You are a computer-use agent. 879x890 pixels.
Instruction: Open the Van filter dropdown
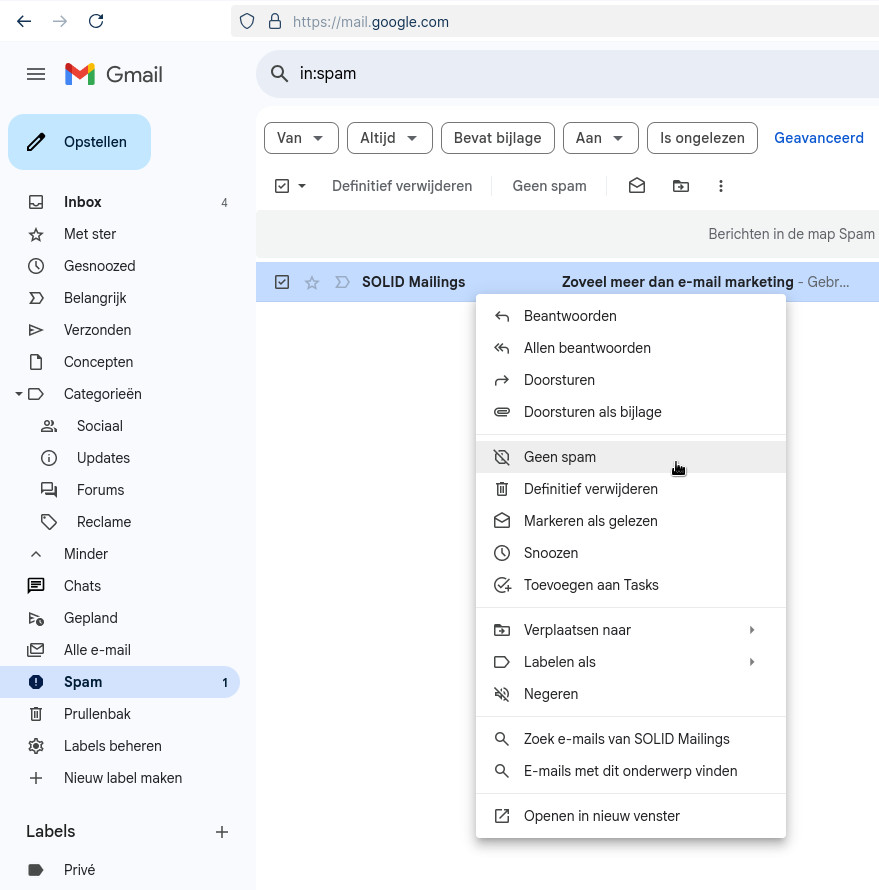click(x=301, y=138)
